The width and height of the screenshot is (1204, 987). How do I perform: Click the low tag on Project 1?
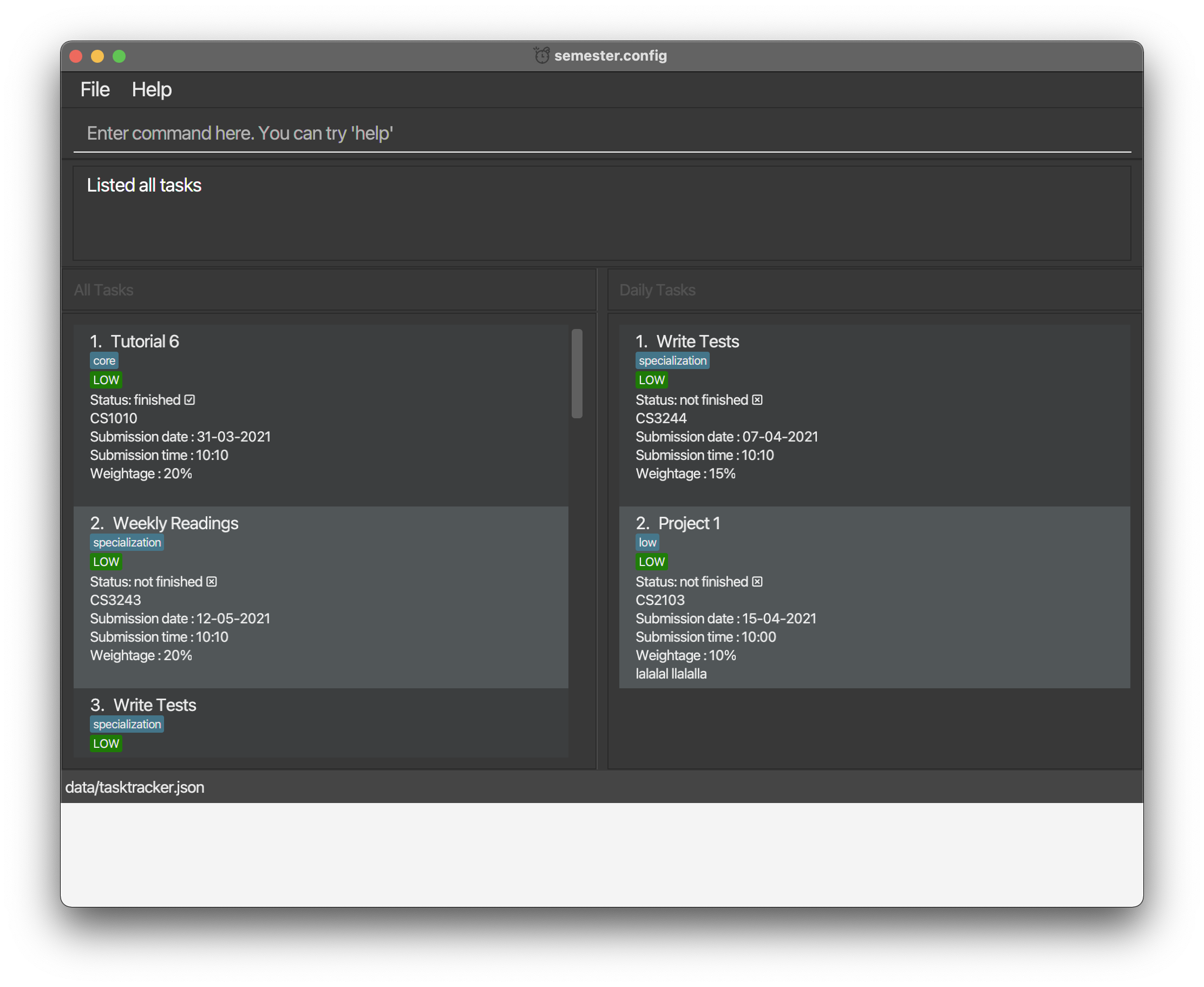(647, 542)
